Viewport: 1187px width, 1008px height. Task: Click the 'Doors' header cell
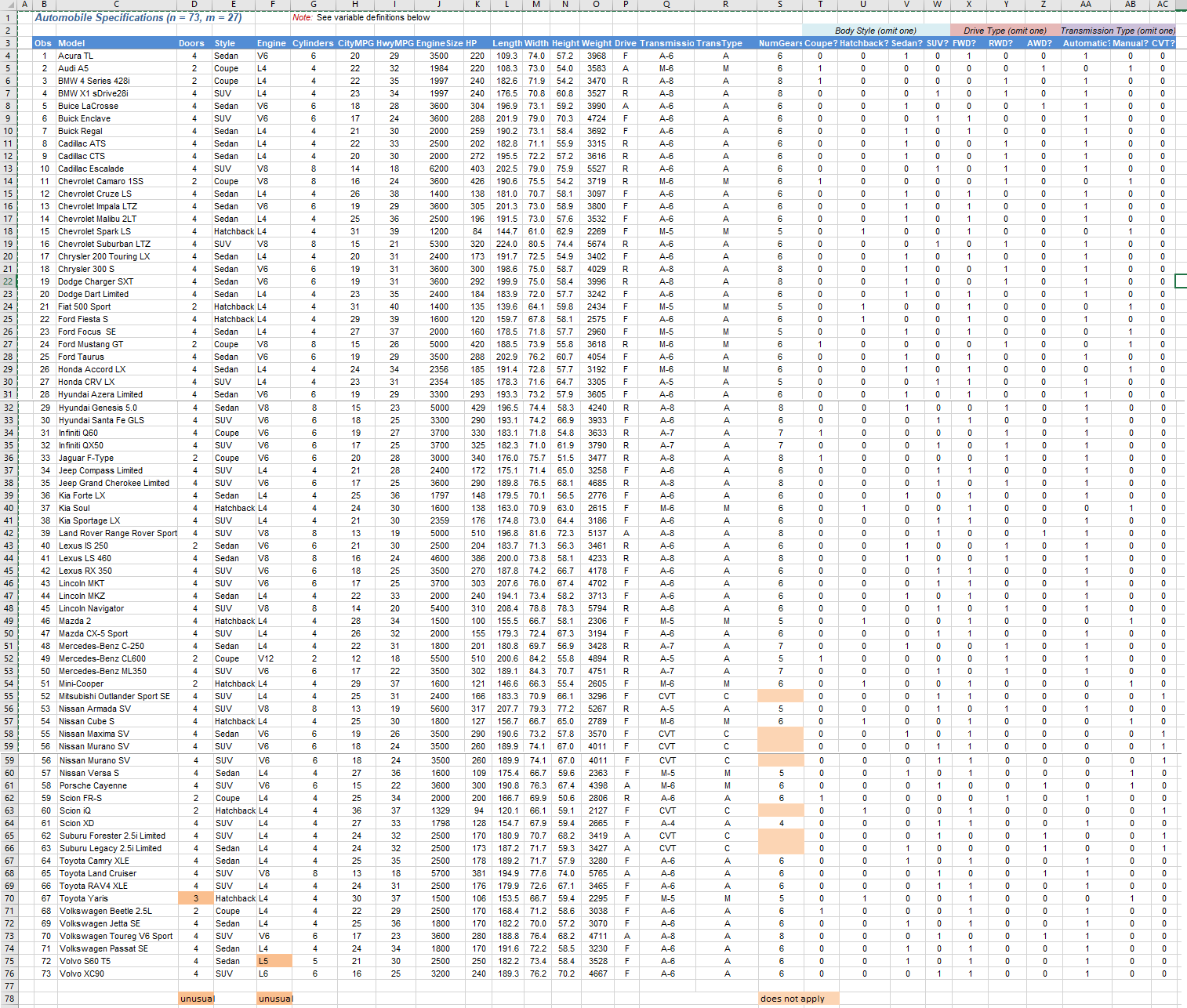point(194,43)
